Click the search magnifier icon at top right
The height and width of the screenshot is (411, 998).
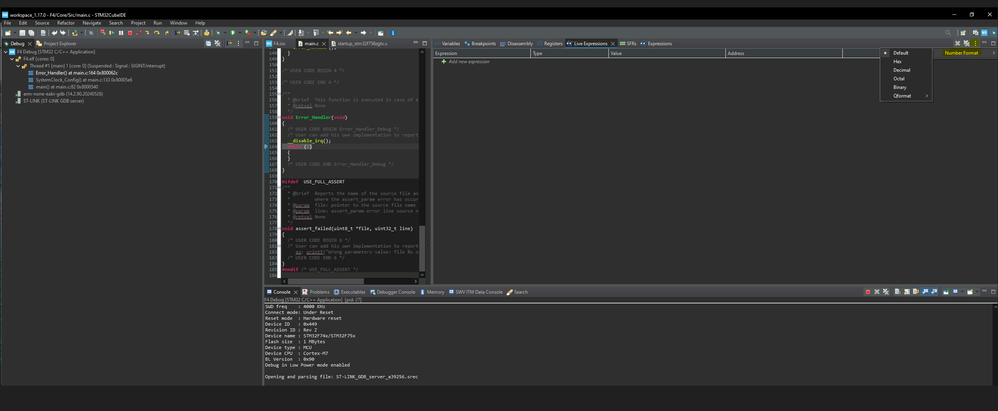click(x=948, y=33)
